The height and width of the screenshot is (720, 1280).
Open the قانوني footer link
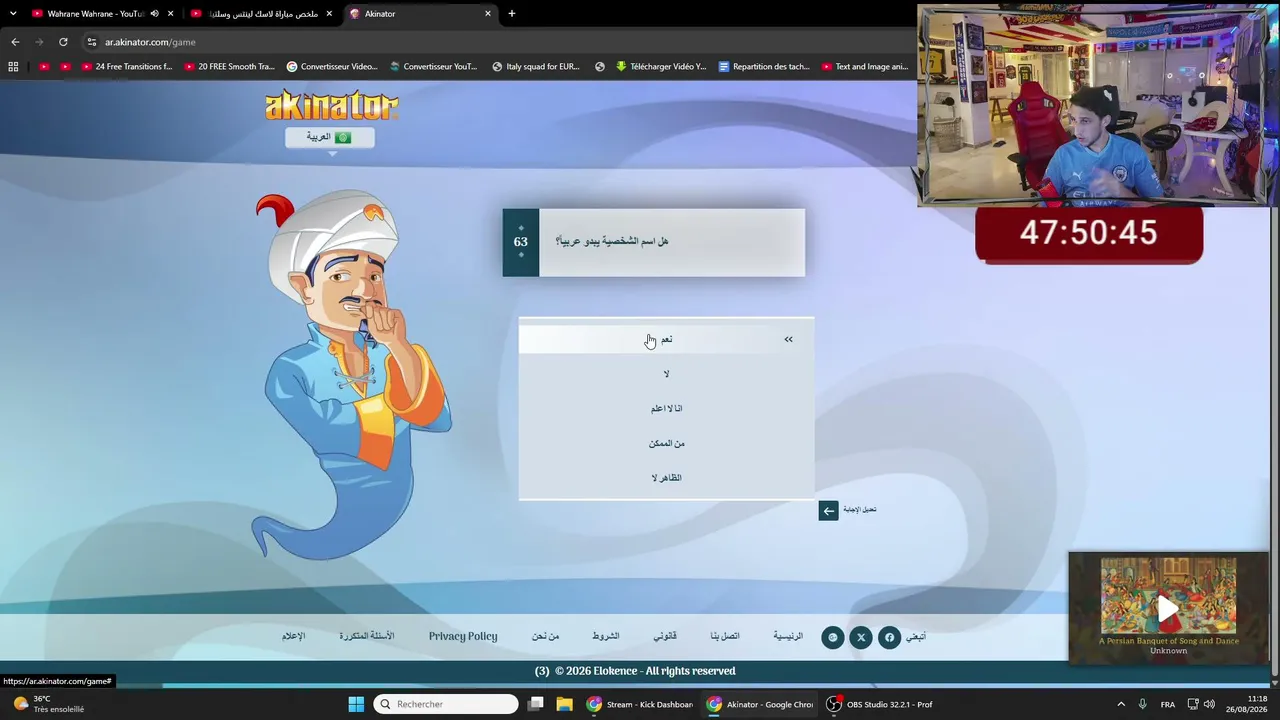(x=665, y=636)
